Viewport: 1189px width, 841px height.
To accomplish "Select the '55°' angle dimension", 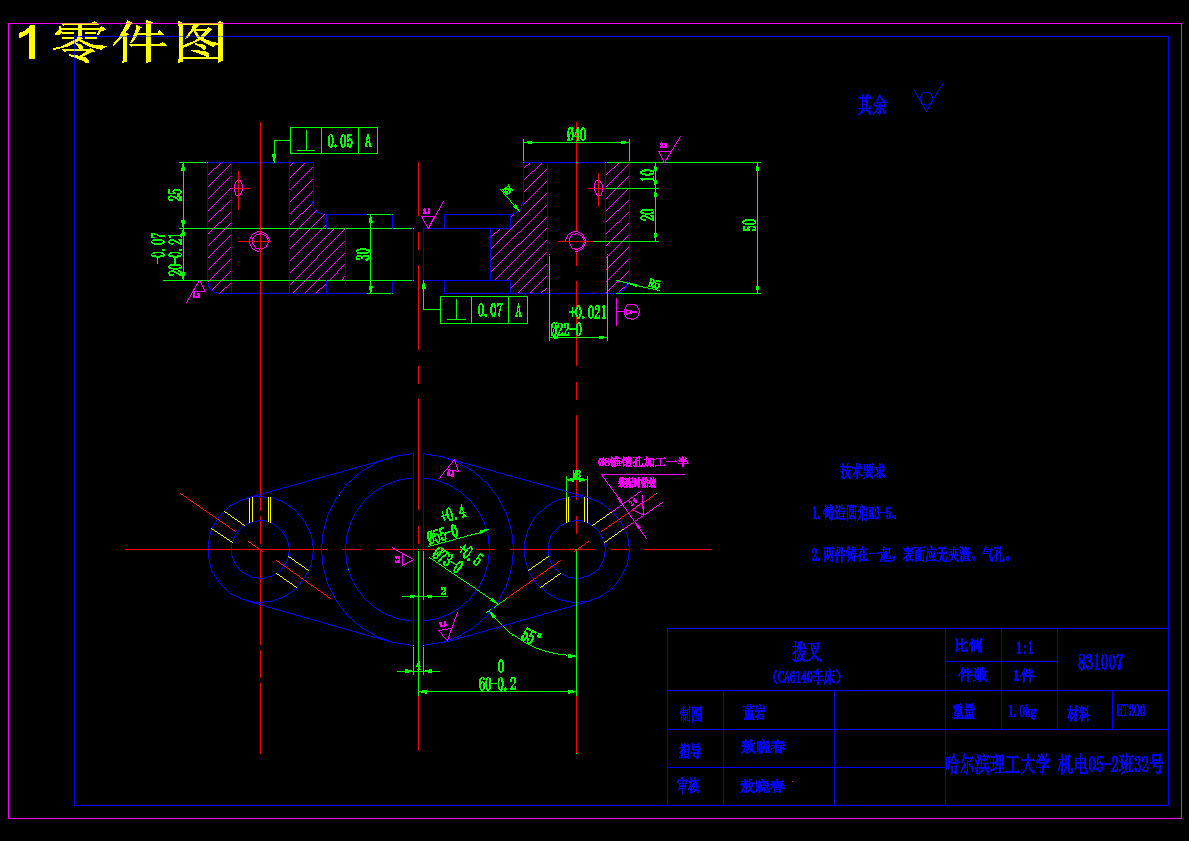I will tap(531, 635).
